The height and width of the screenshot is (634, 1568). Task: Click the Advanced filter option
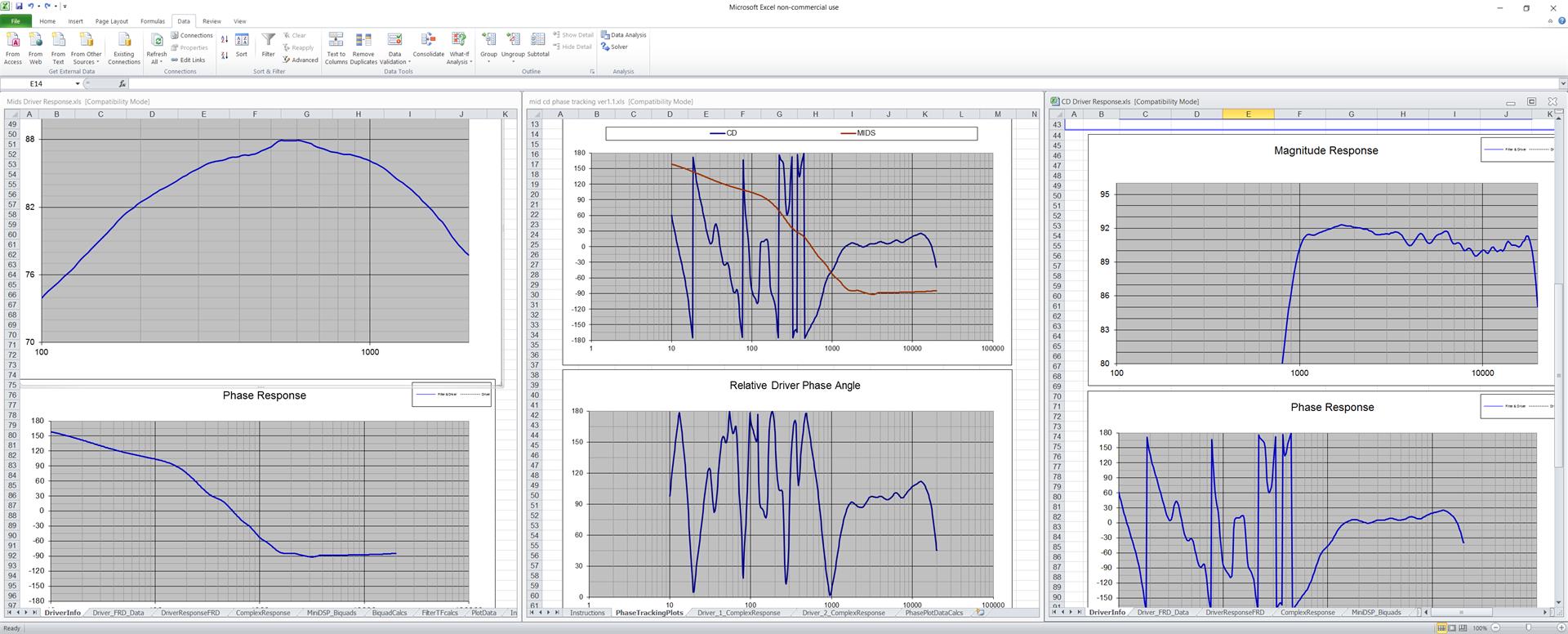[301, 60]
